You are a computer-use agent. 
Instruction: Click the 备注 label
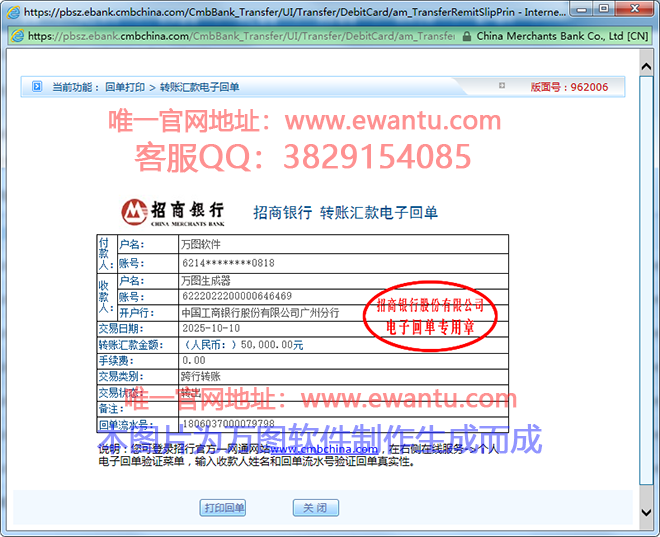(x=111, y=408)
